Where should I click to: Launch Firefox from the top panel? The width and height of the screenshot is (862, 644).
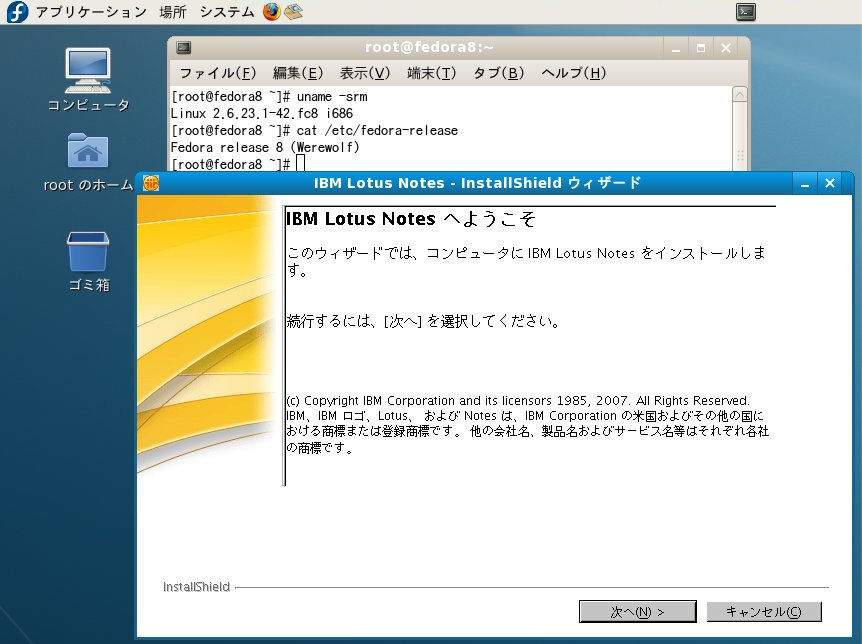coord(272,12)
